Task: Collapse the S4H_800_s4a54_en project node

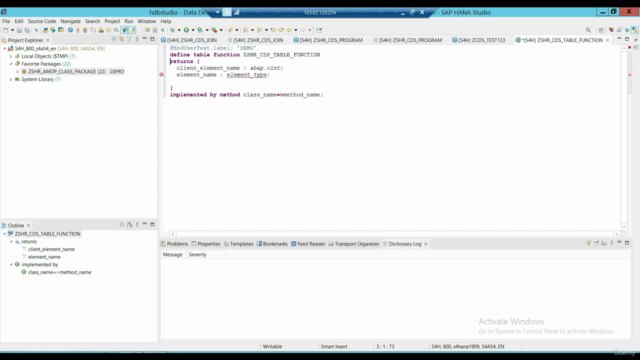Action: [4, 49]
